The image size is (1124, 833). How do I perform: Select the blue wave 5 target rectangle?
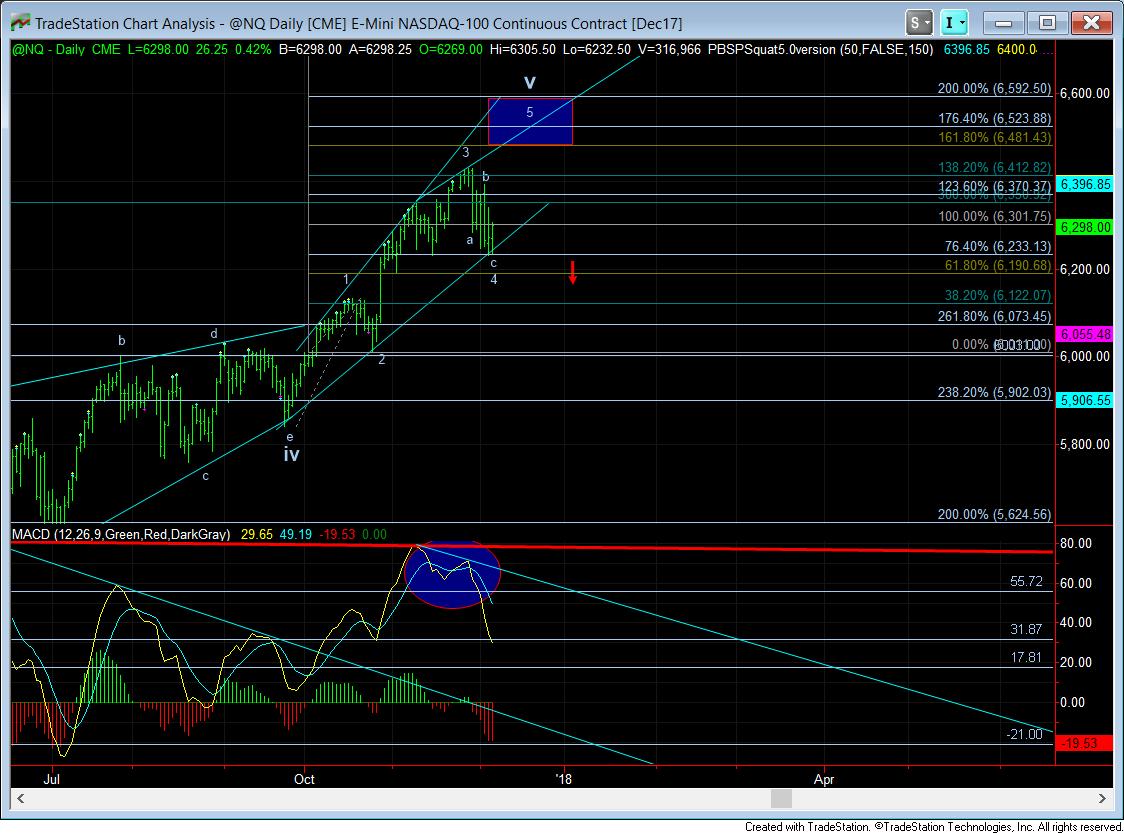(x=530, y=121)
